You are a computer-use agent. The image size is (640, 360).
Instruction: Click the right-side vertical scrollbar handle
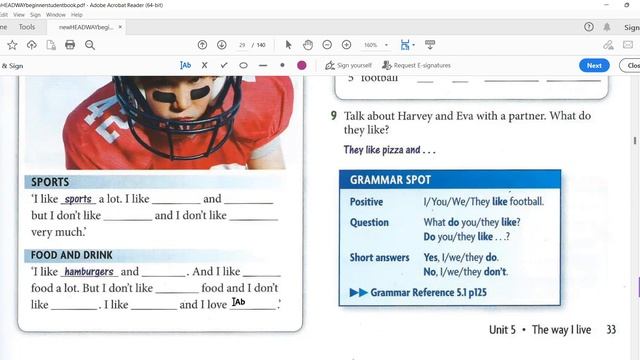click(635, 140)
